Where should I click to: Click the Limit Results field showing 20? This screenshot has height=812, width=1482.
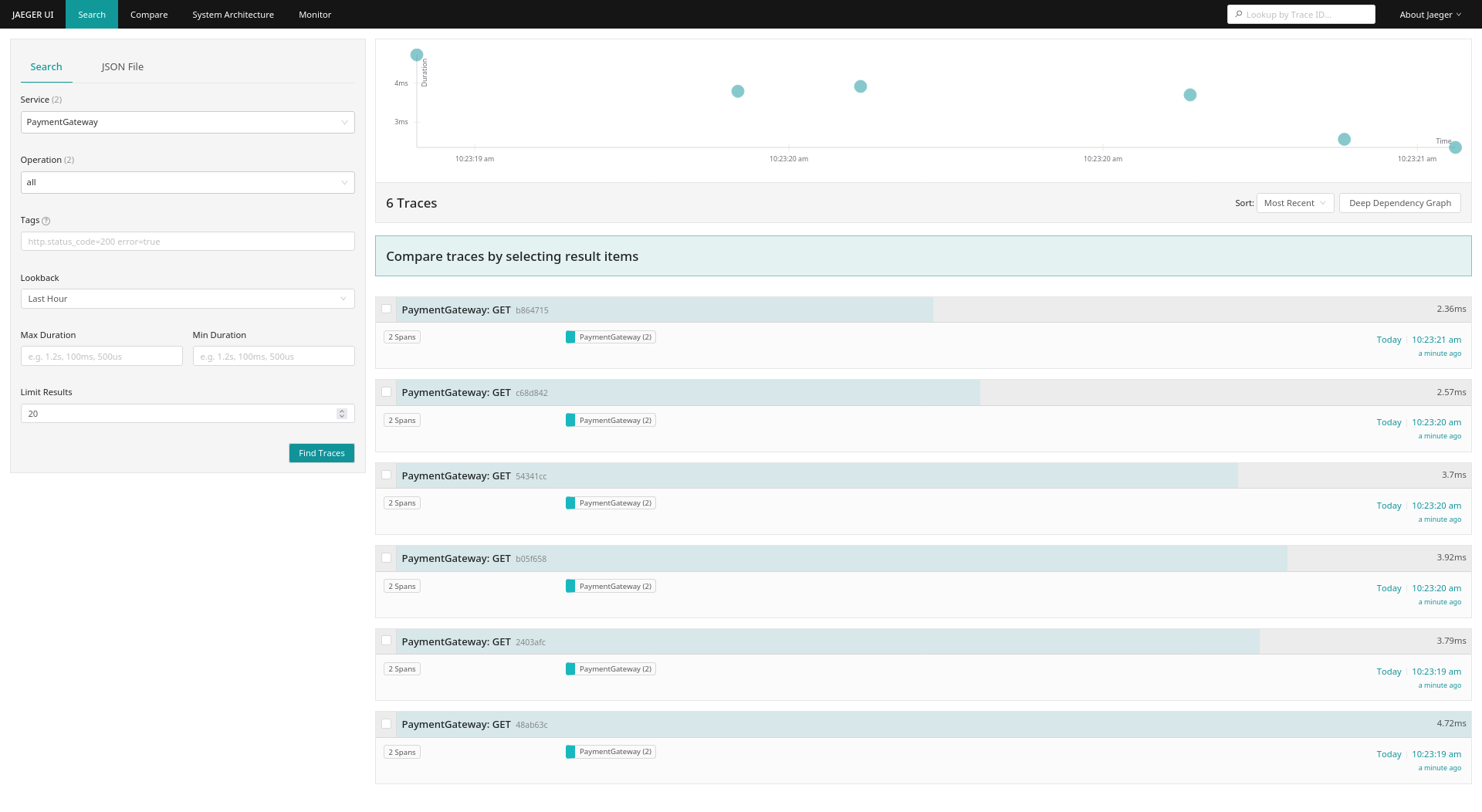pos(188,414)
